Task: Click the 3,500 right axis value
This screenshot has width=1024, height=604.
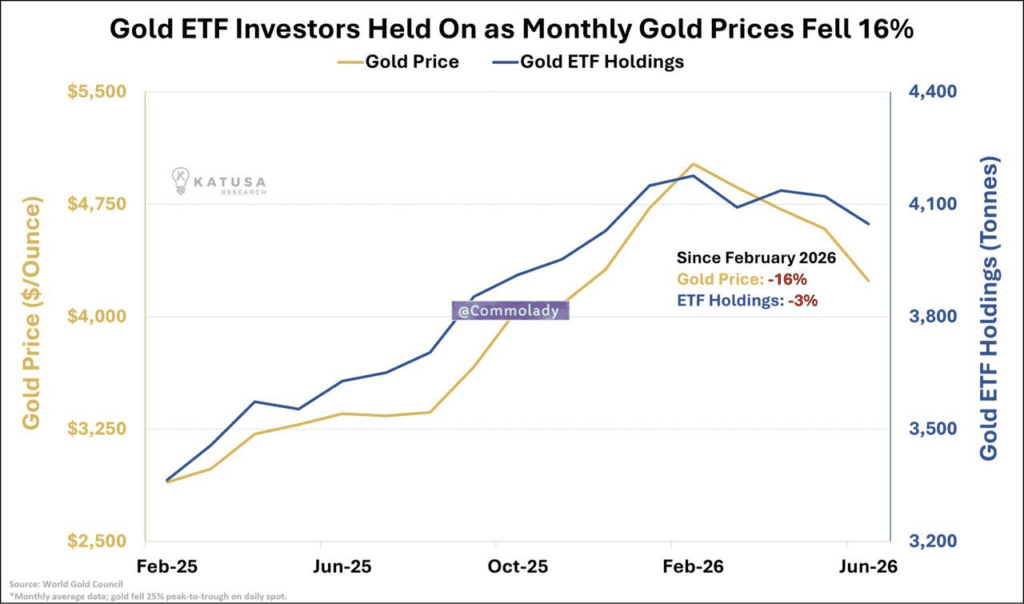Action: coord(933,429)
